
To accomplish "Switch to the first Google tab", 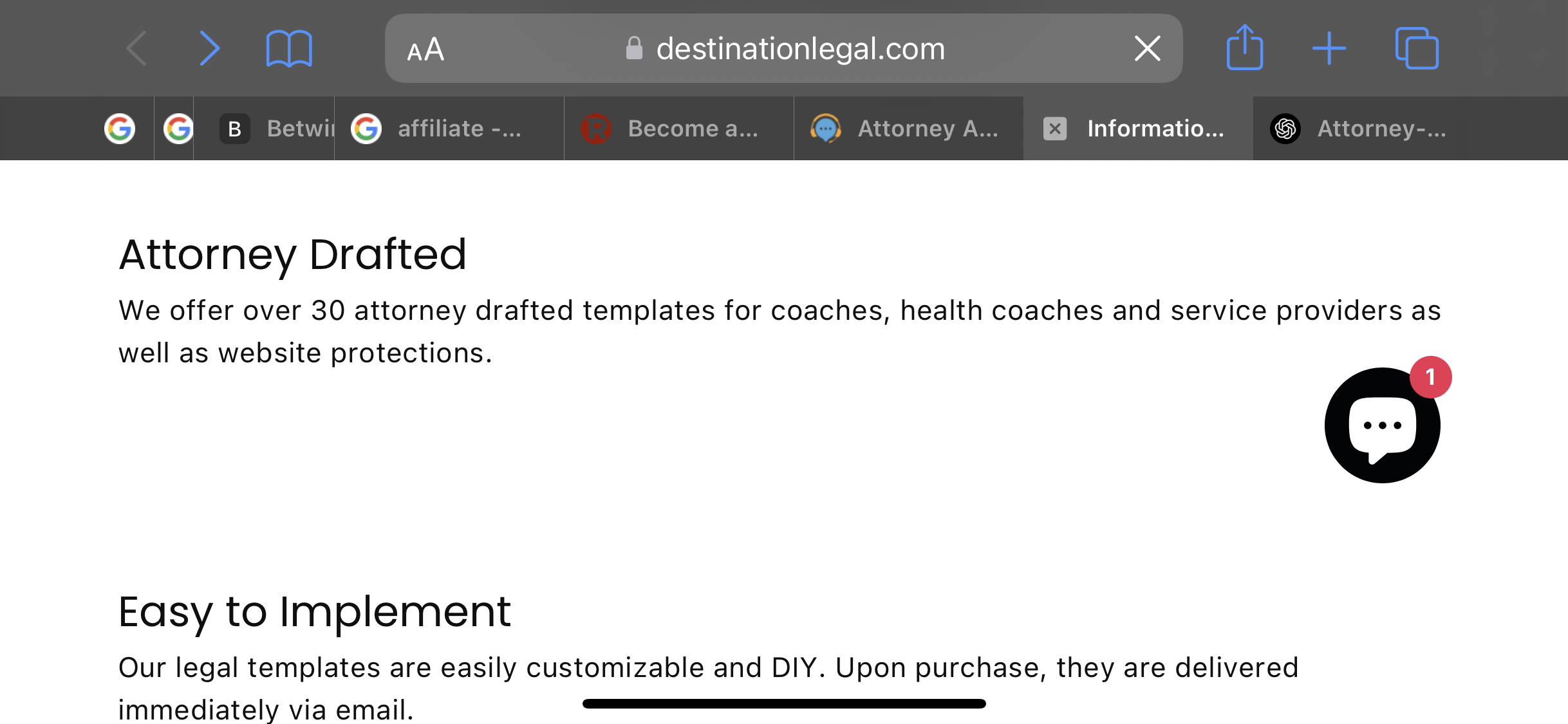I will 120,129.
